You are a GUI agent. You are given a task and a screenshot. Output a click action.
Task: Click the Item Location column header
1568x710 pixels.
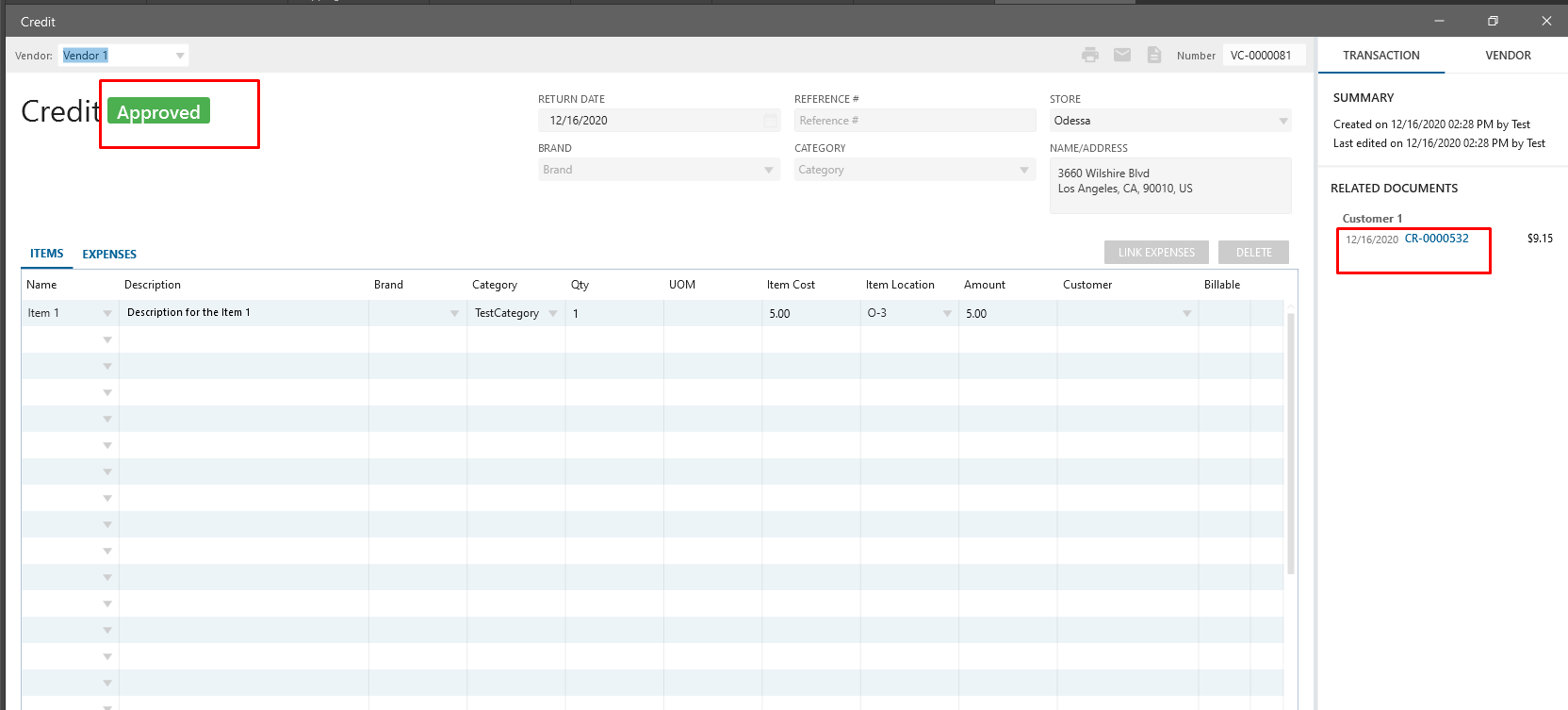[900, 285]
